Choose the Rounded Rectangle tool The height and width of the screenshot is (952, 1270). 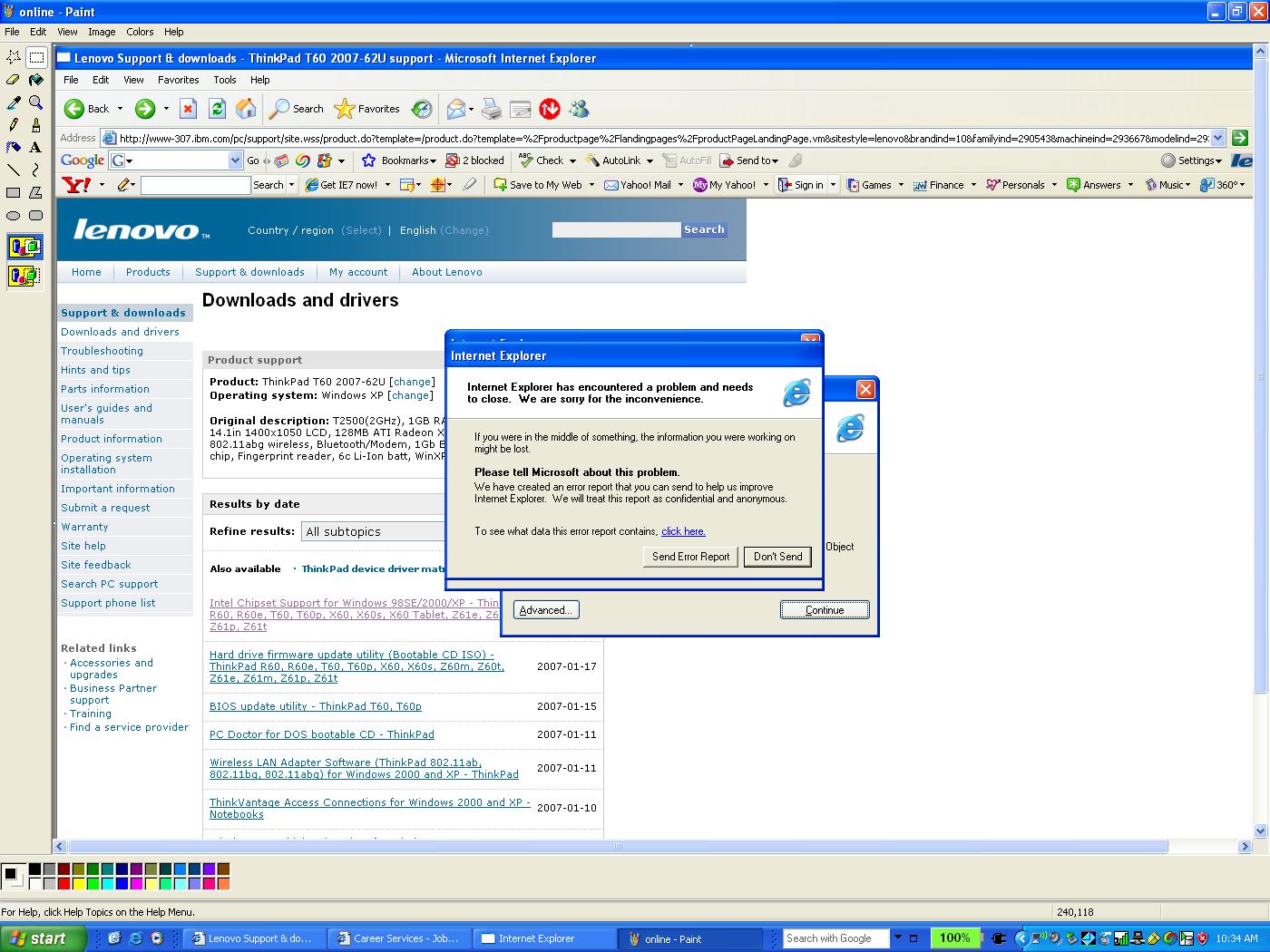point(36,216)
